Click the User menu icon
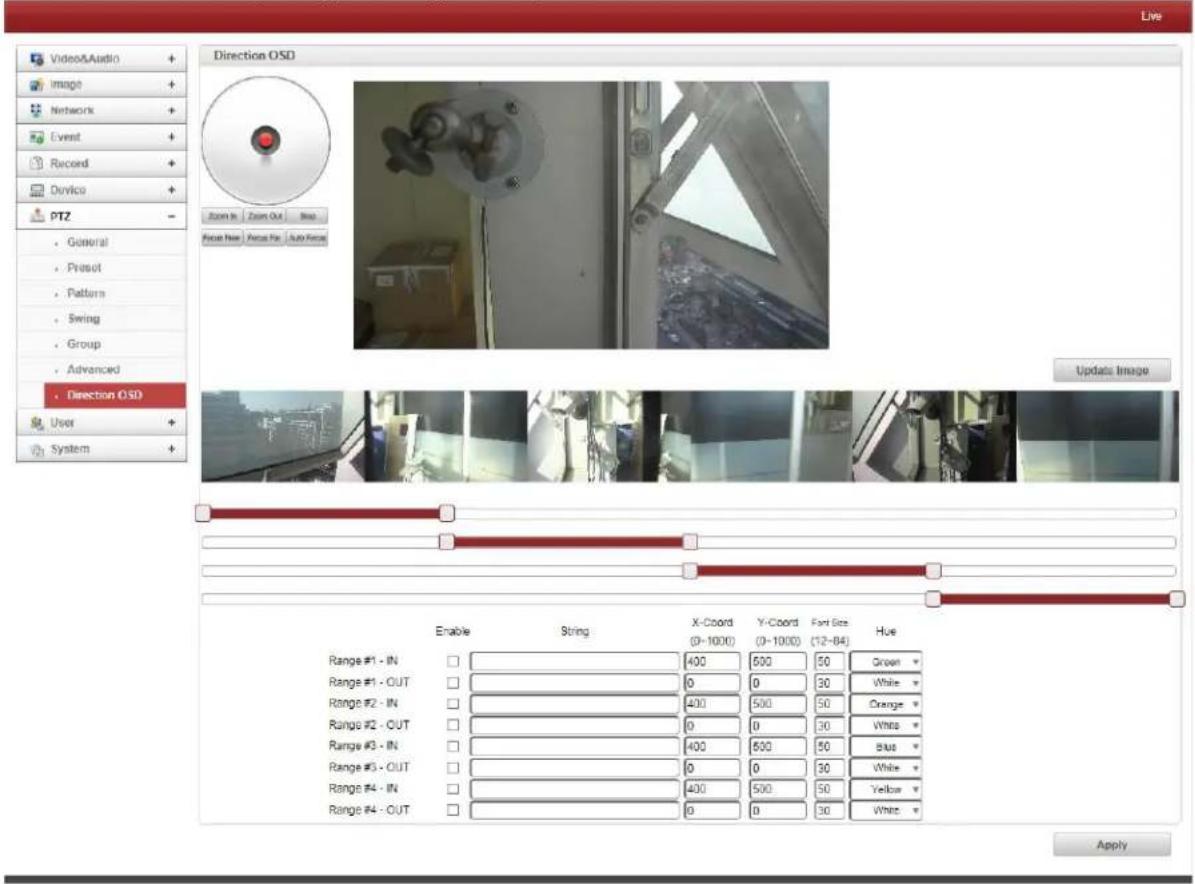This screenshot has height=884, width=1195. (x=37, y=422)
